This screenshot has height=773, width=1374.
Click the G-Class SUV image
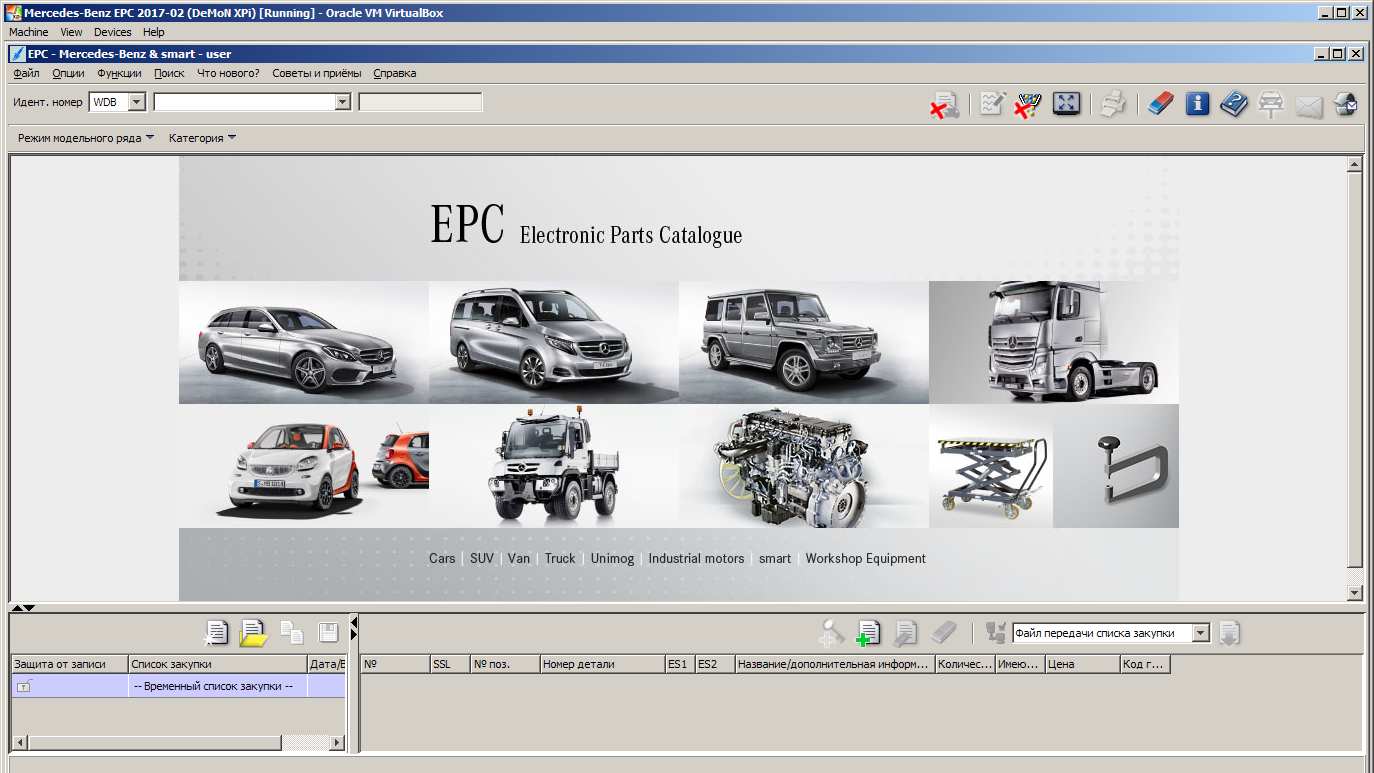[804, 342]
